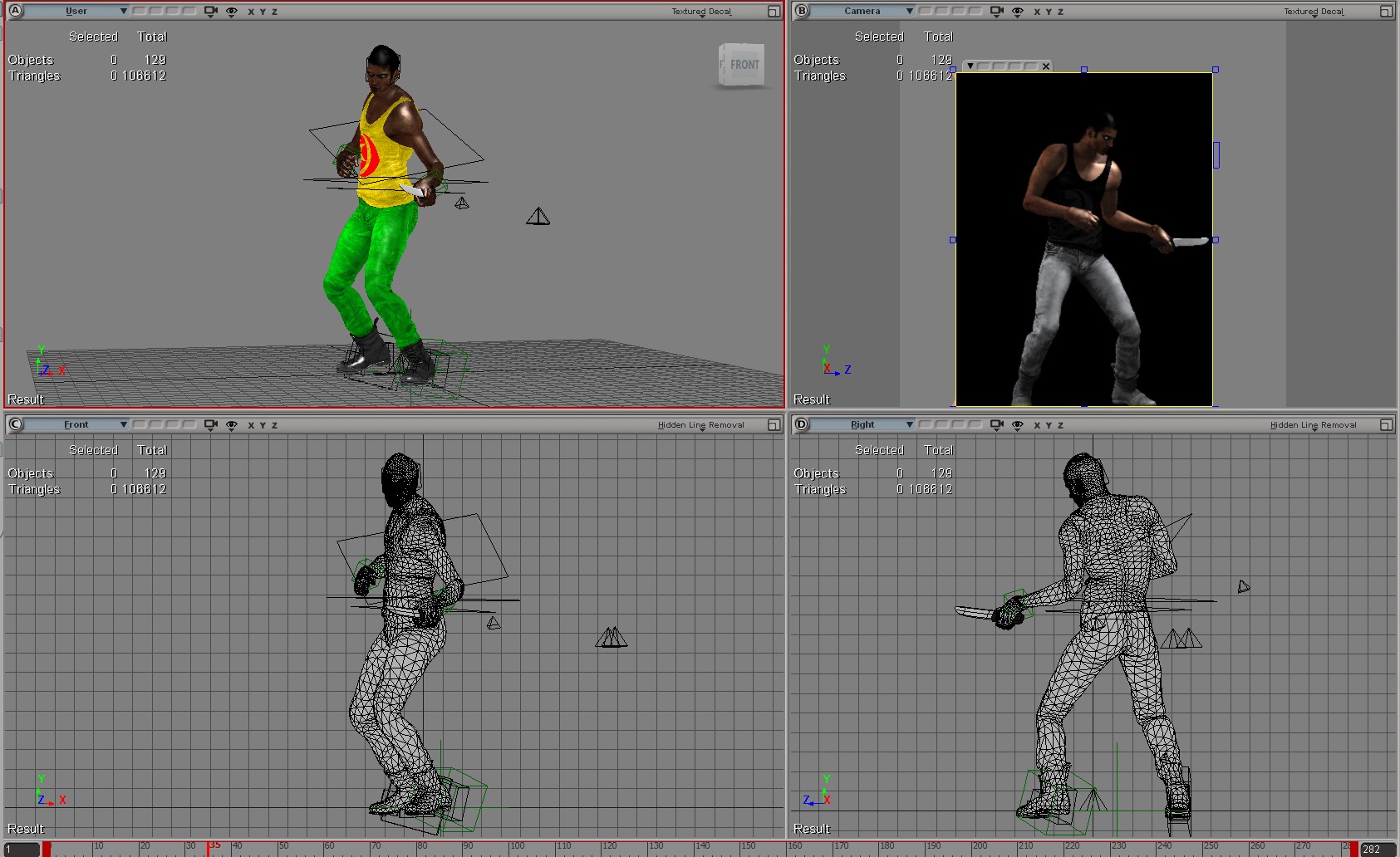Viewport: 1400px width, 857px height.
Task: Click the first memo camera slot in viewport C
Action: pyautogui.click(x=140, y=424)
